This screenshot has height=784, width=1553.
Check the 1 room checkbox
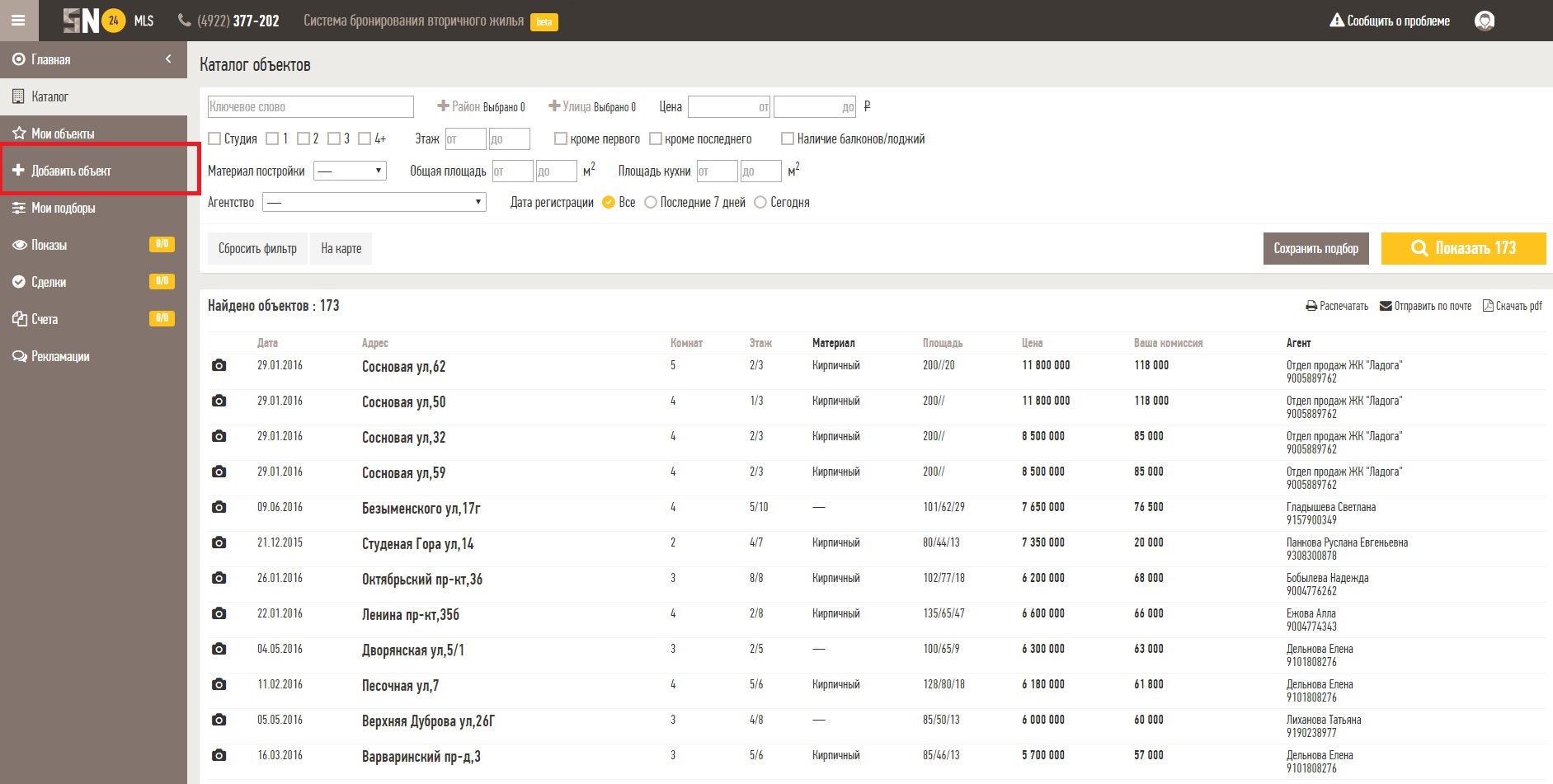point(272,138)
